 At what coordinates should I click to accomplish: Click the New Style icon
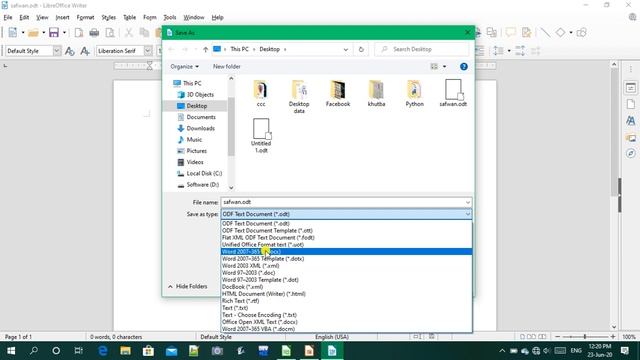tap(85, 51)
